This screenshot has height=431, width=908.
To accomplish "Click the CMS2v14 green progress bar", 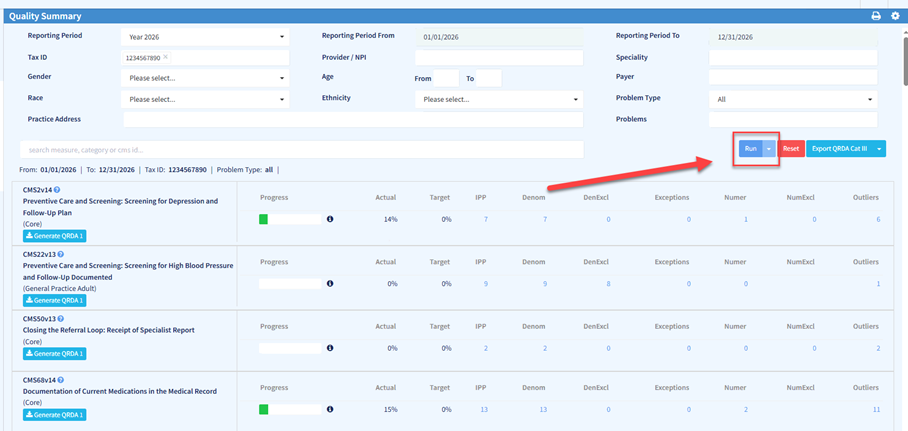I will pos(264,219).
